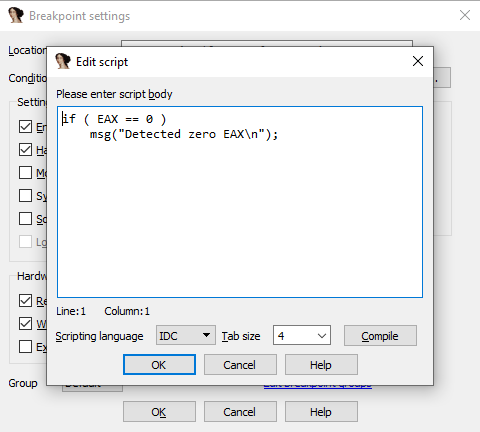Viewport: 480px width, 432px height.
Task: Click OK in Breakpoint settings window
Action: 159,412
